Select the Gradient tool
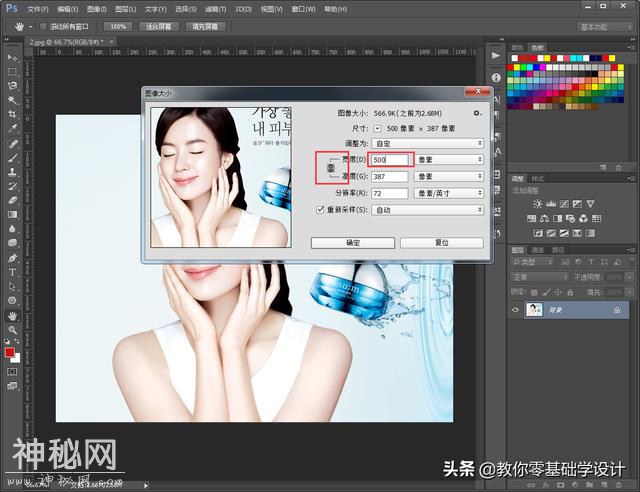The image size is (640, 492). pos(12,214)
